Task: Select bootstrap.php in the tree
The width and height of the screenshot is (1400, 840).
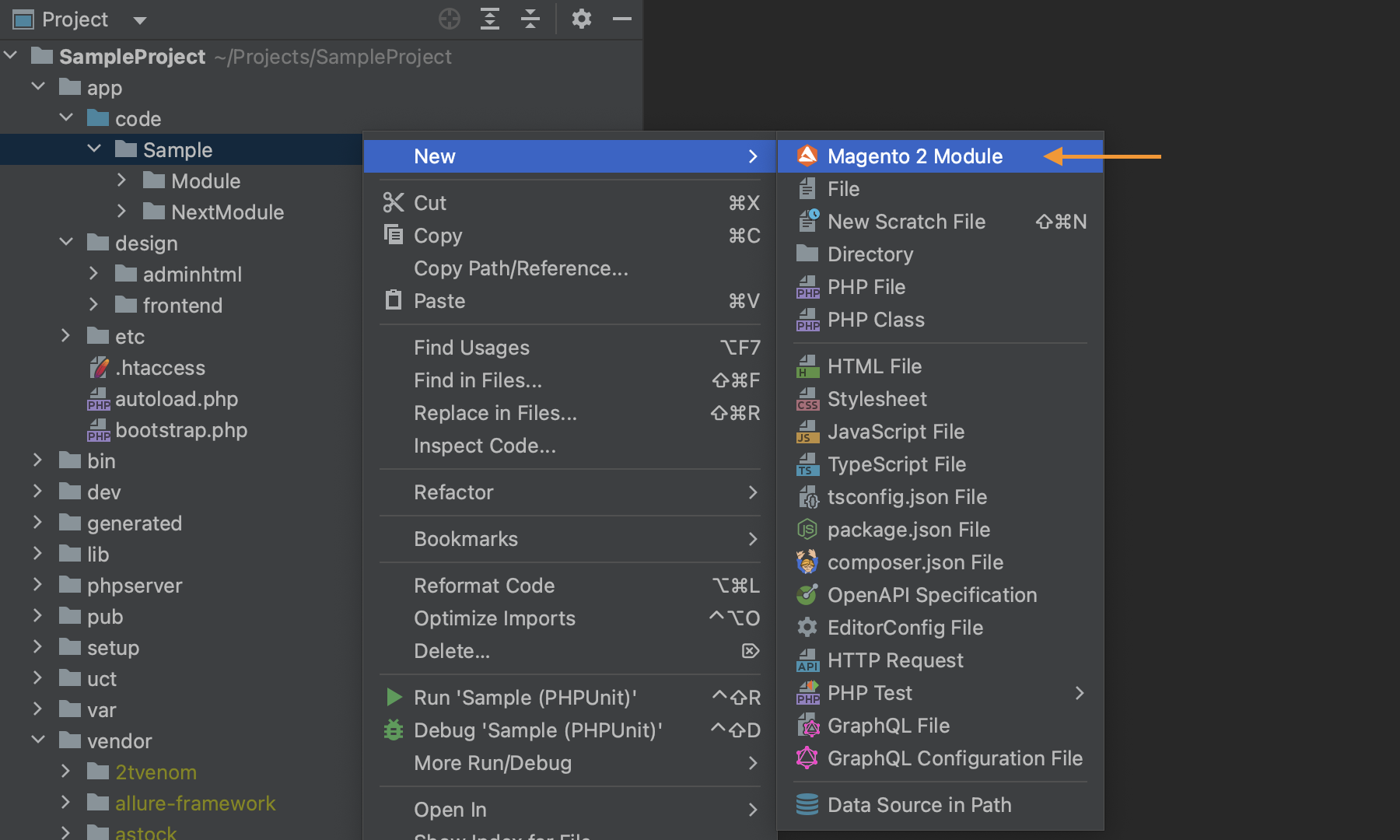Action: click(x=180, y=429)
